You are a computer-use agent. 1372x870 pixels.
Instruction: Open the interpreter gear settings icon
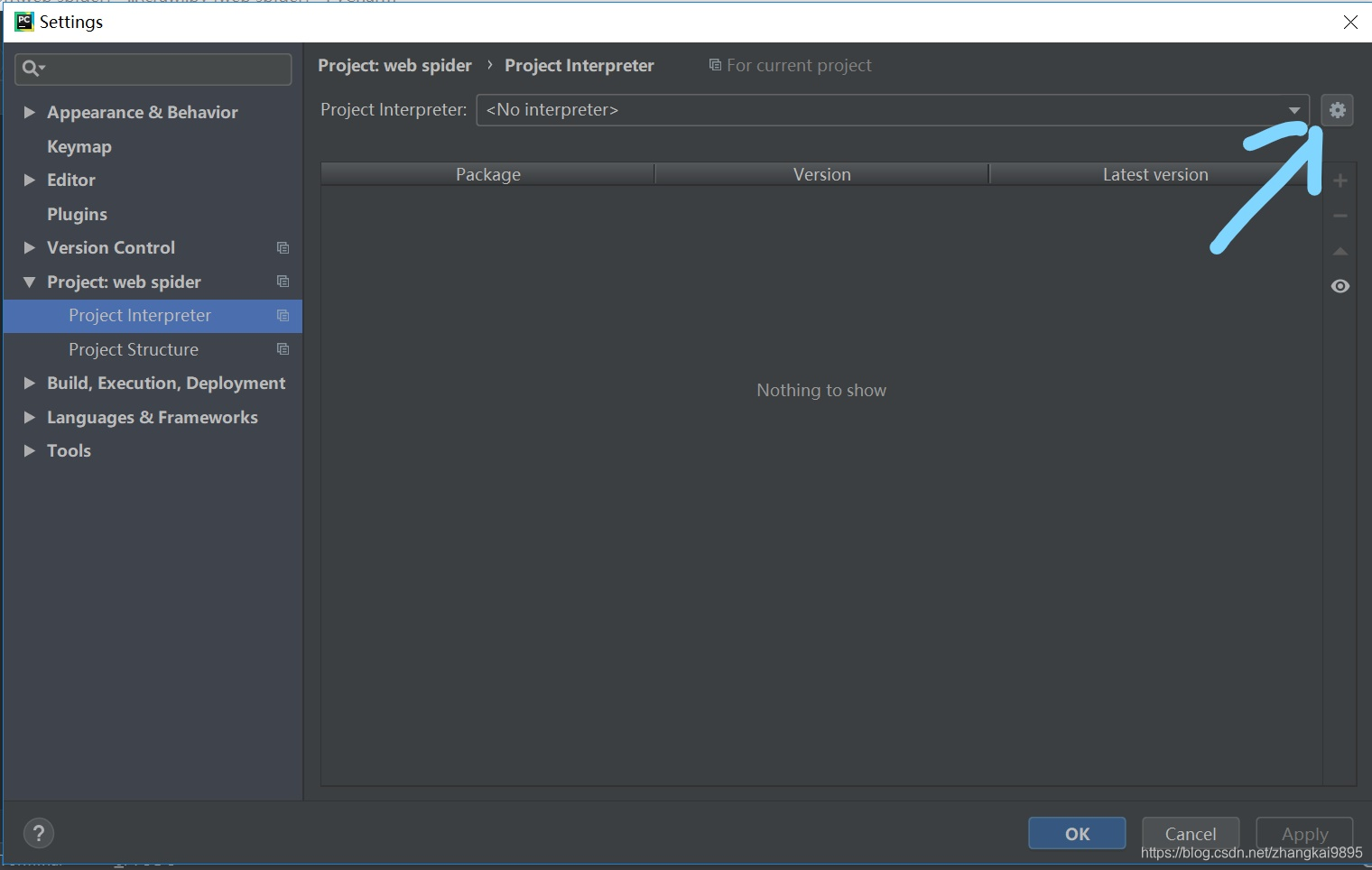[x=1337, y=110]
